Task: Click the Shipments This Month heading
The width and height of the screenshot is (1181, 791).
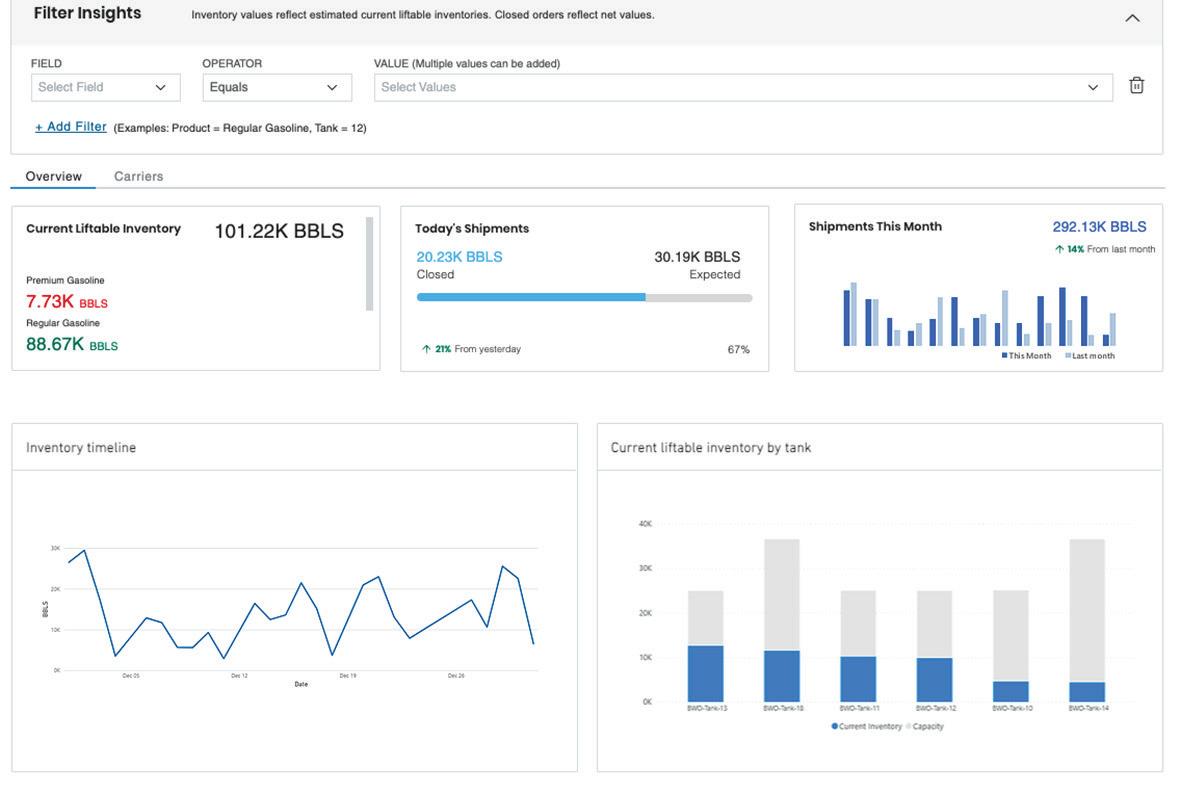Action: (x=875, y=227)
